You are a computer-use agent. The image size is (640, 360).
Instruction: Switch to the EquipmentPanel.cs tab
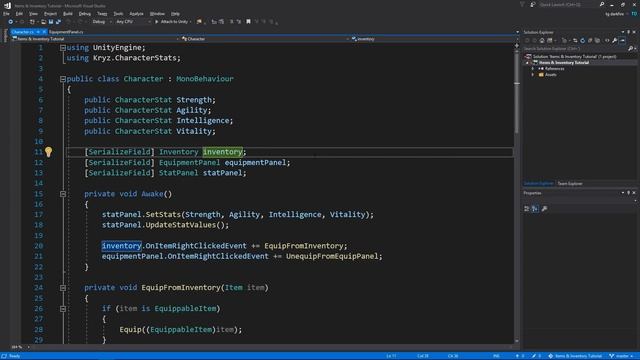66,32
